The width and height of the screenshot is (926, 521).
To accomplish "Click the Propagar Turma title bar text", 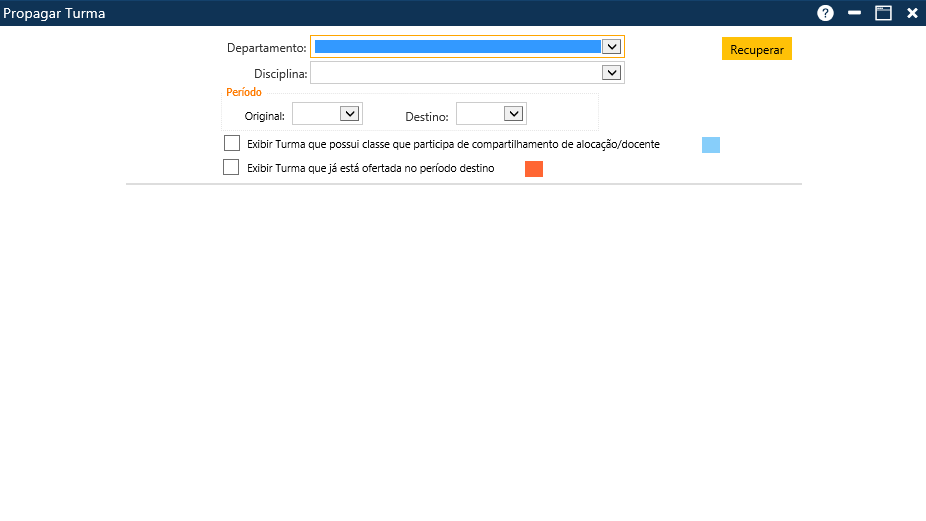I will point(54,14).
